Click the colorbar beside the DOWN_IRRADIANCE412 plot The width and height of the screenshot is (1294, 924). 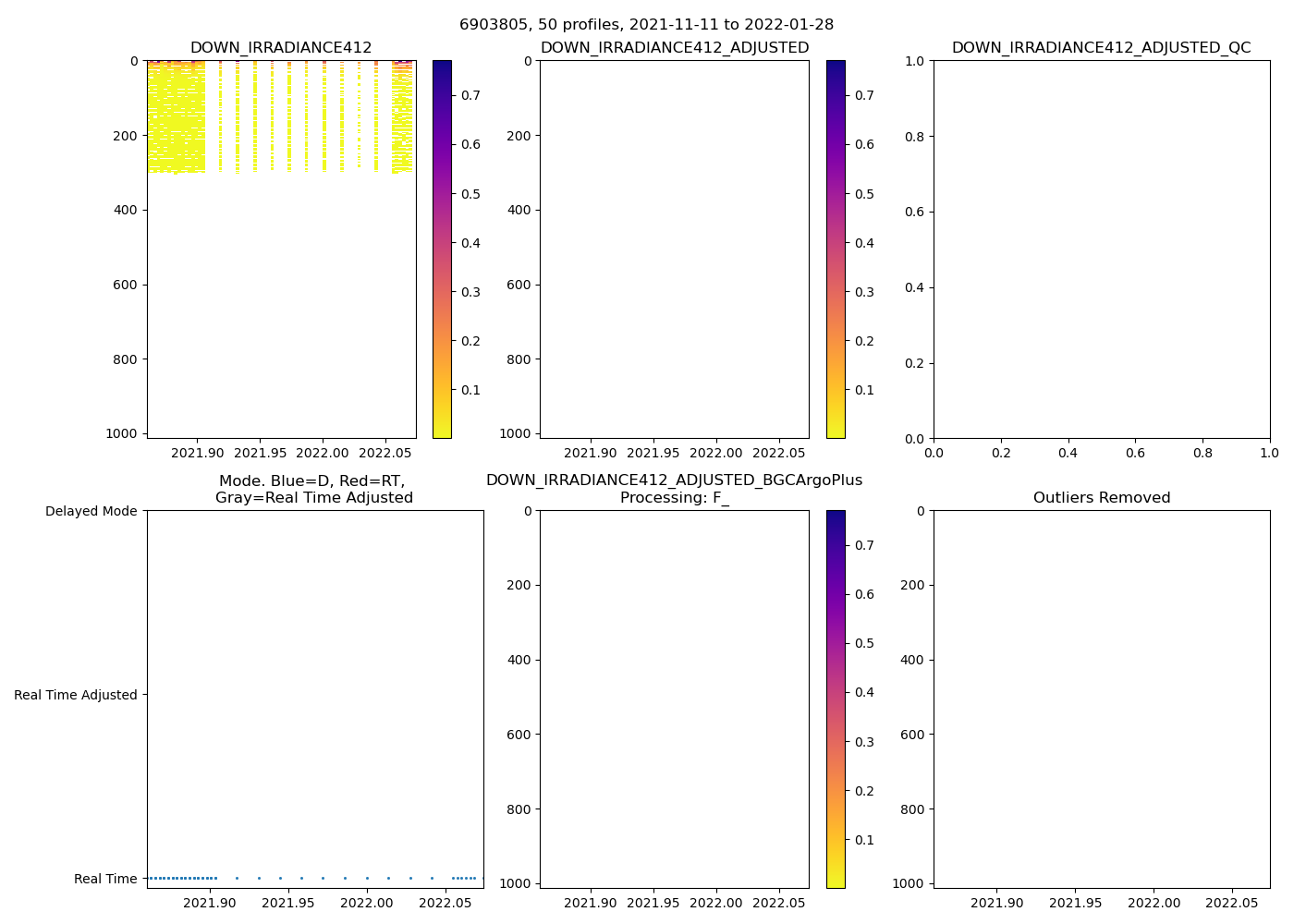[x=442, y=249]
